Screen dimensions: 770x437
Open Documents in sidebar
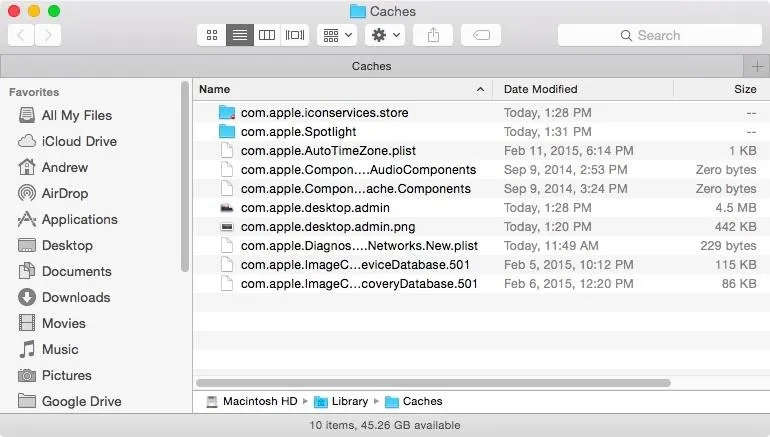coord(65,272)
